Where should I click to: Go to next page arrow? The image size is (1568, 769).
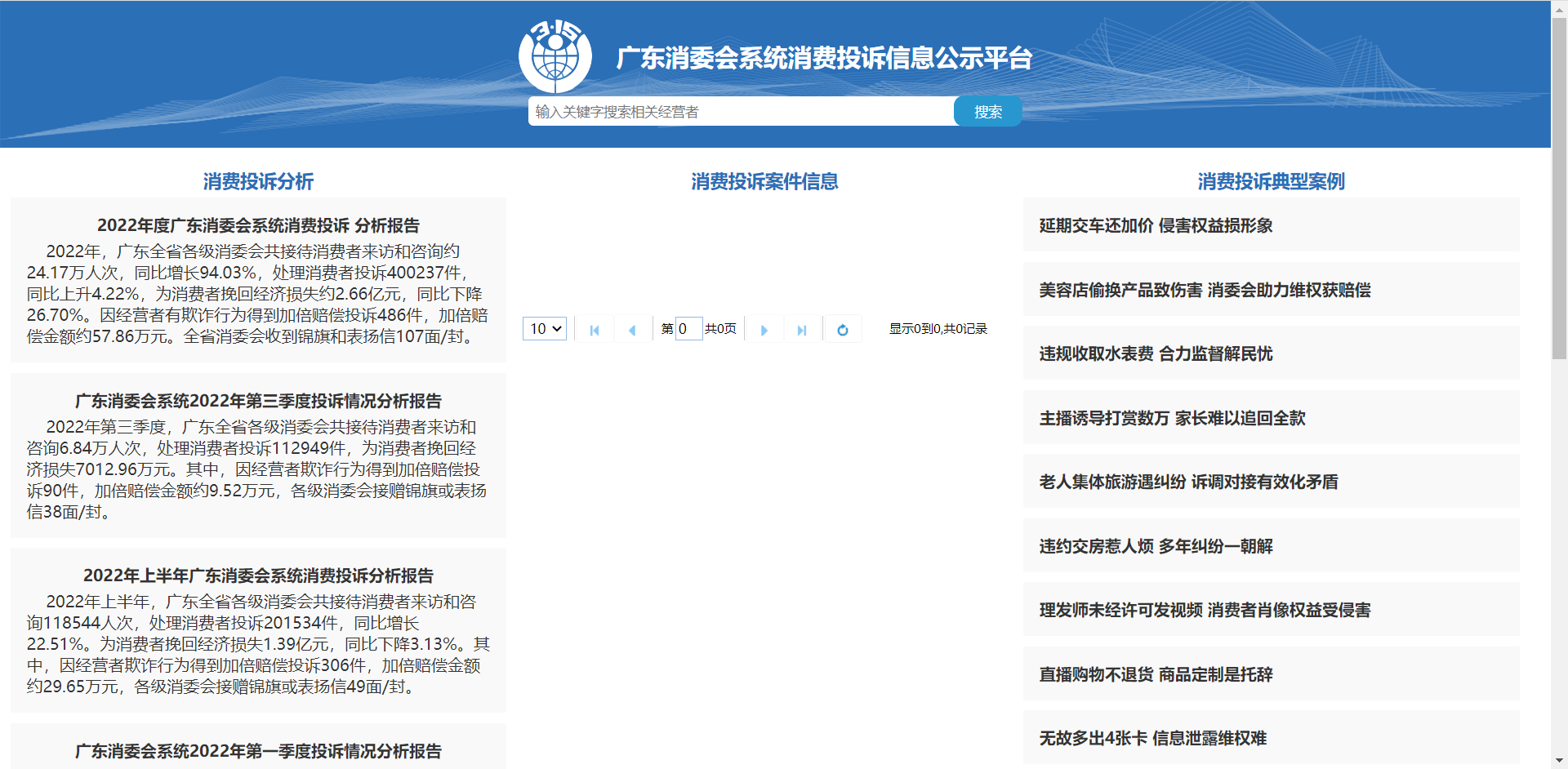click(x=764, y=330)
